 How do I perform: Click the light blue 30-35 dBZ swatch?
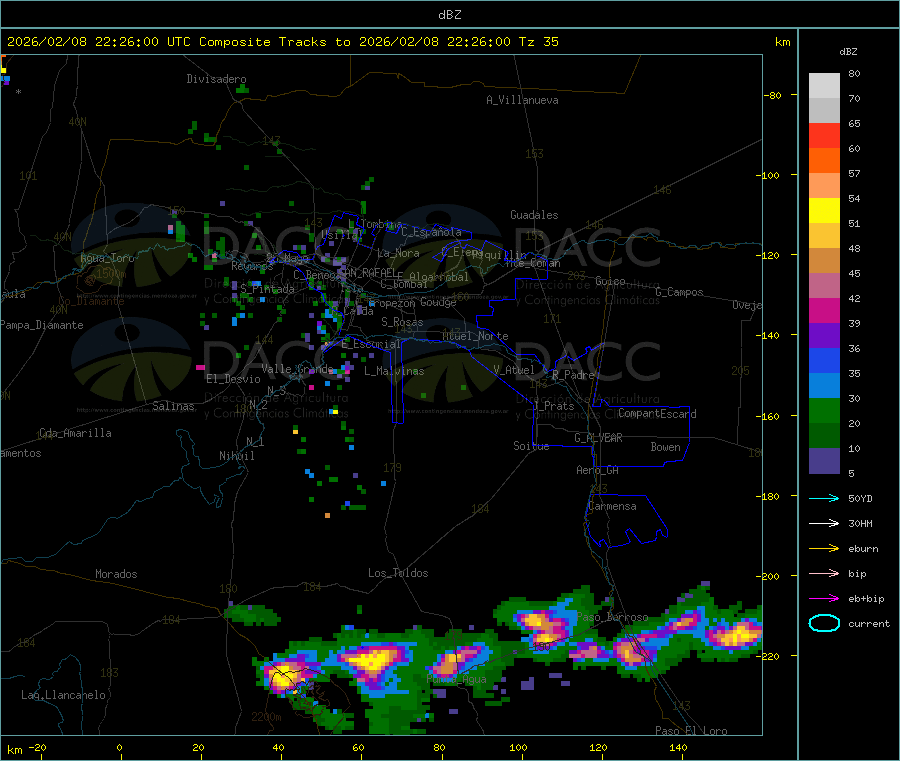[824, 386]
